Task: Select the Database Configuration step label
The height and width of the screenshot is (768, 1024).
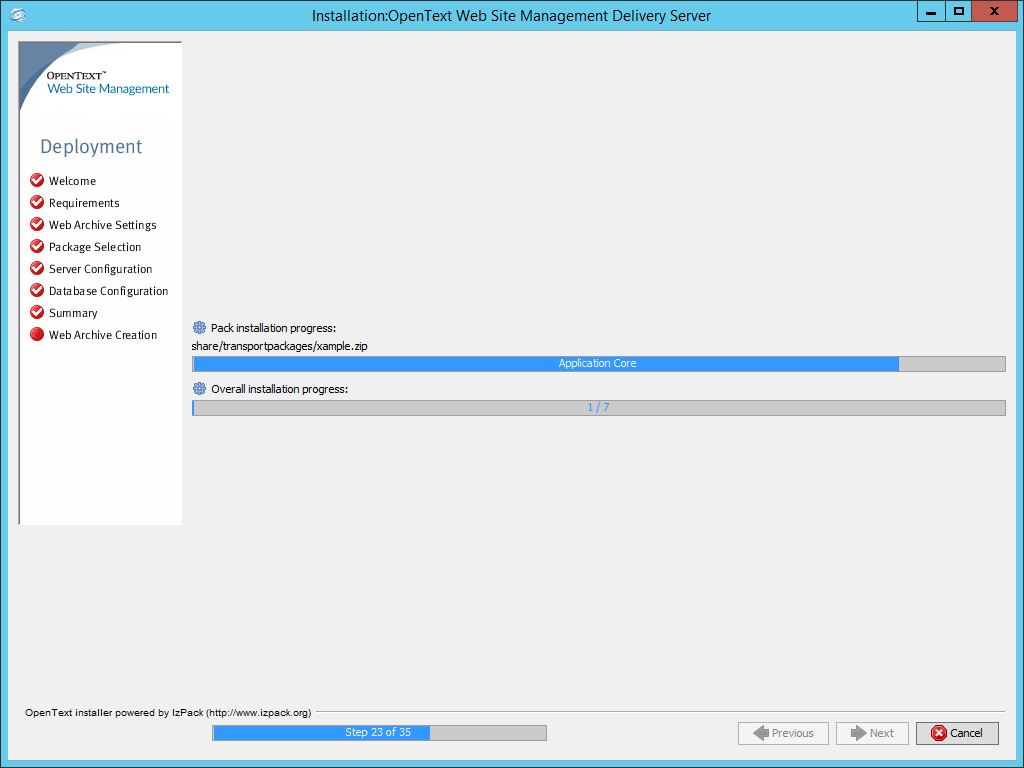Action: click(x=108, y=291)
